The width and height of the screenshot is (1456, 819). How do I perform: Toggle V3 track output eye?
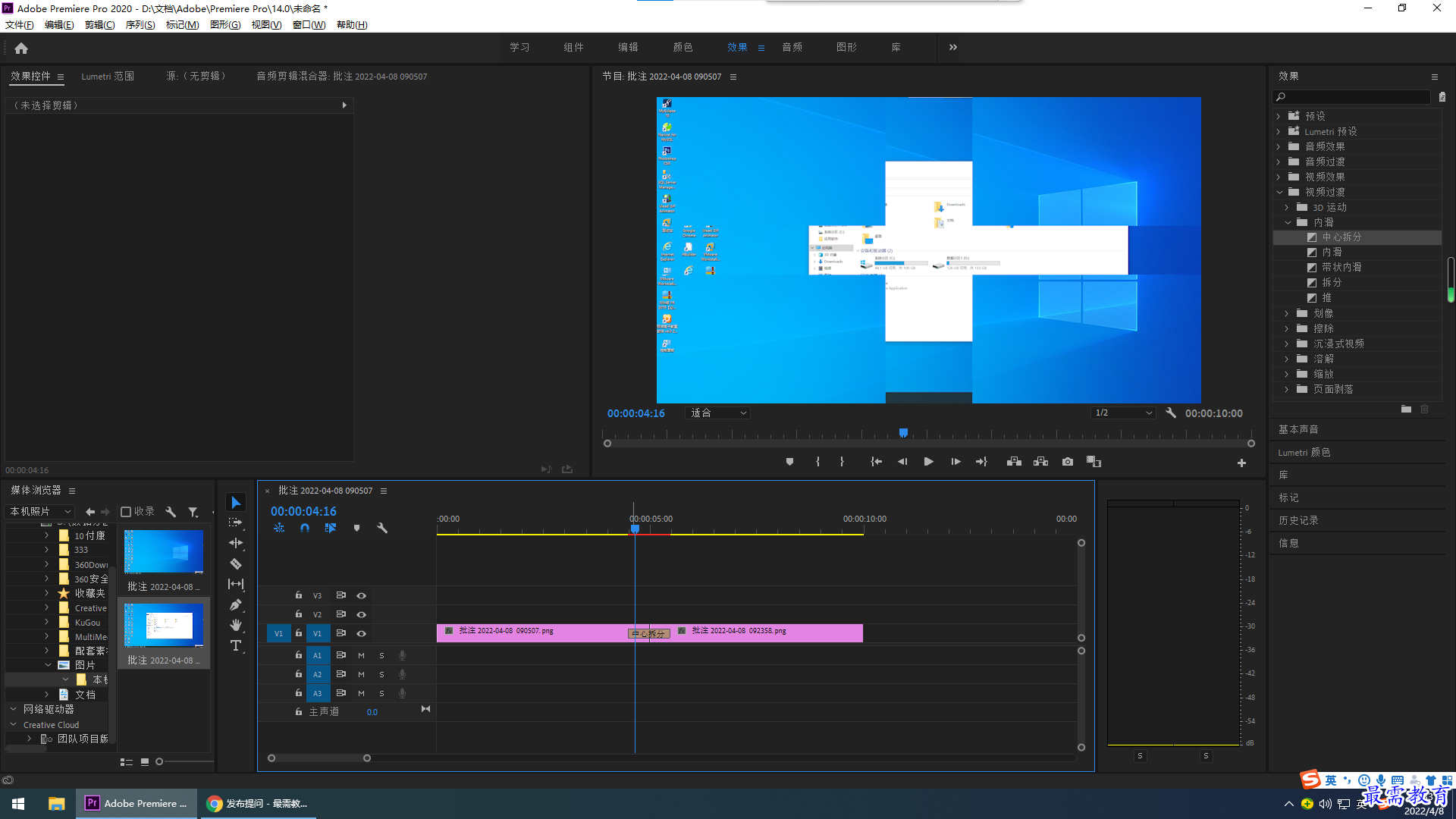(x=362, y=596)
